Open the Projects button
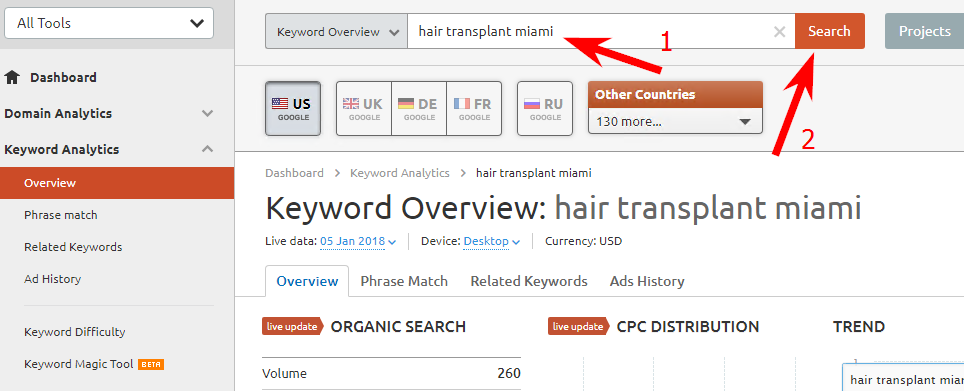 (925, 31)
